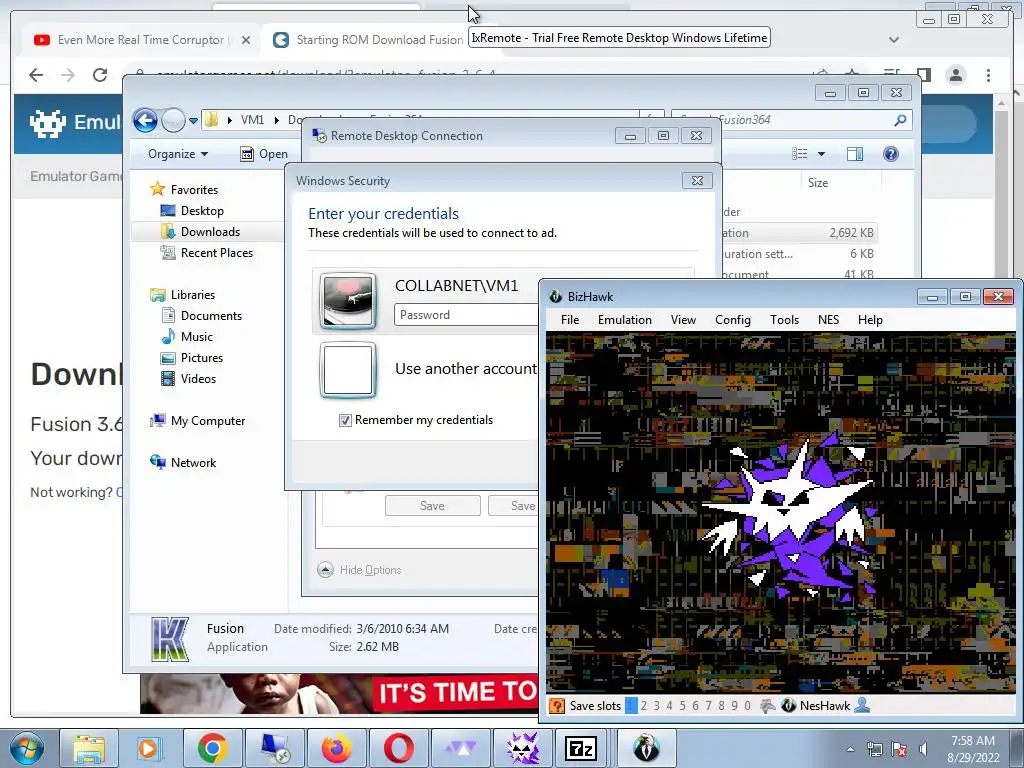Screen dimensions: 1024x768
Task: Click the orange question block icon in BizHawk status bar
Action: click(556, 706)
